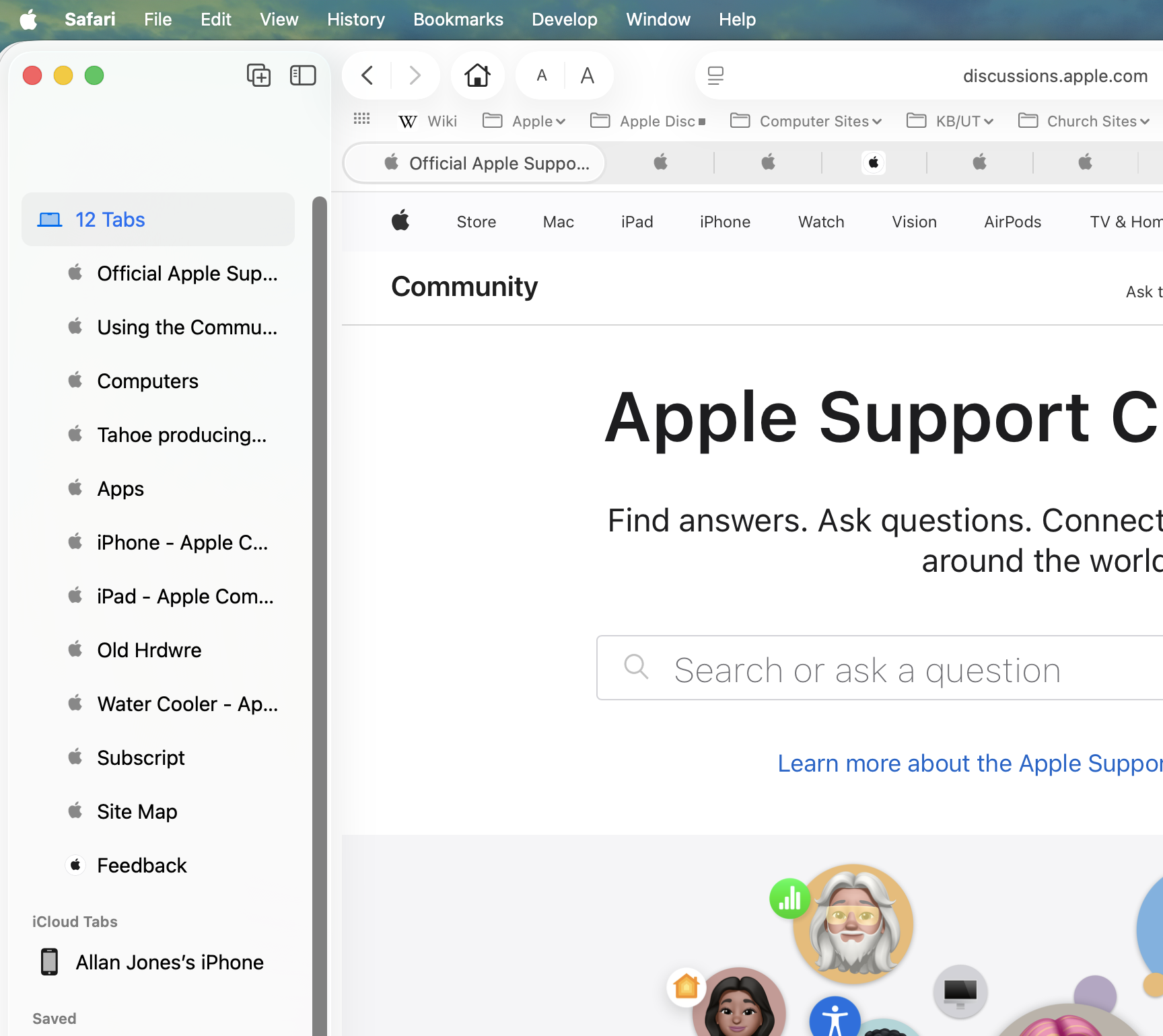This screenshot has width=1163, height=1036.
Task: Open Learn more about the Apple Support link
Action: (970, 764)
